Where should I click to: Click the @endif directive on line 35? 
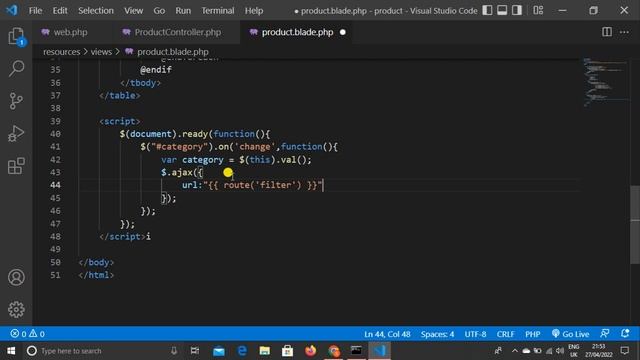[x=156, y=70]
